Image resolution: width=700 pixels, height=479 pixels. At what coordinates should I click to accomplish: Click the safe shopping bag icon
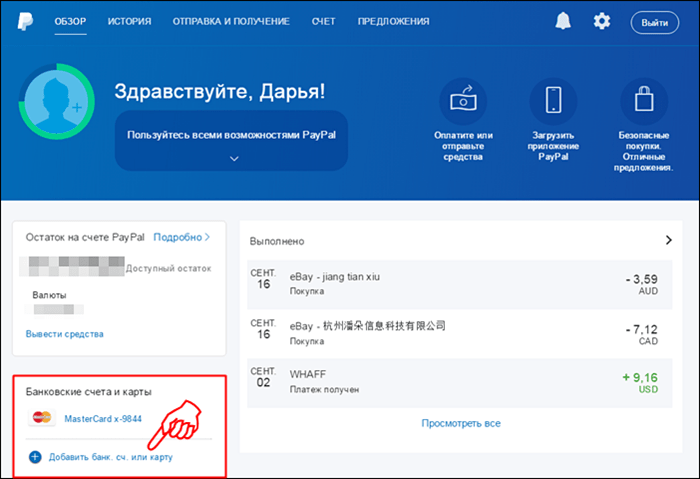click(643, 102)
